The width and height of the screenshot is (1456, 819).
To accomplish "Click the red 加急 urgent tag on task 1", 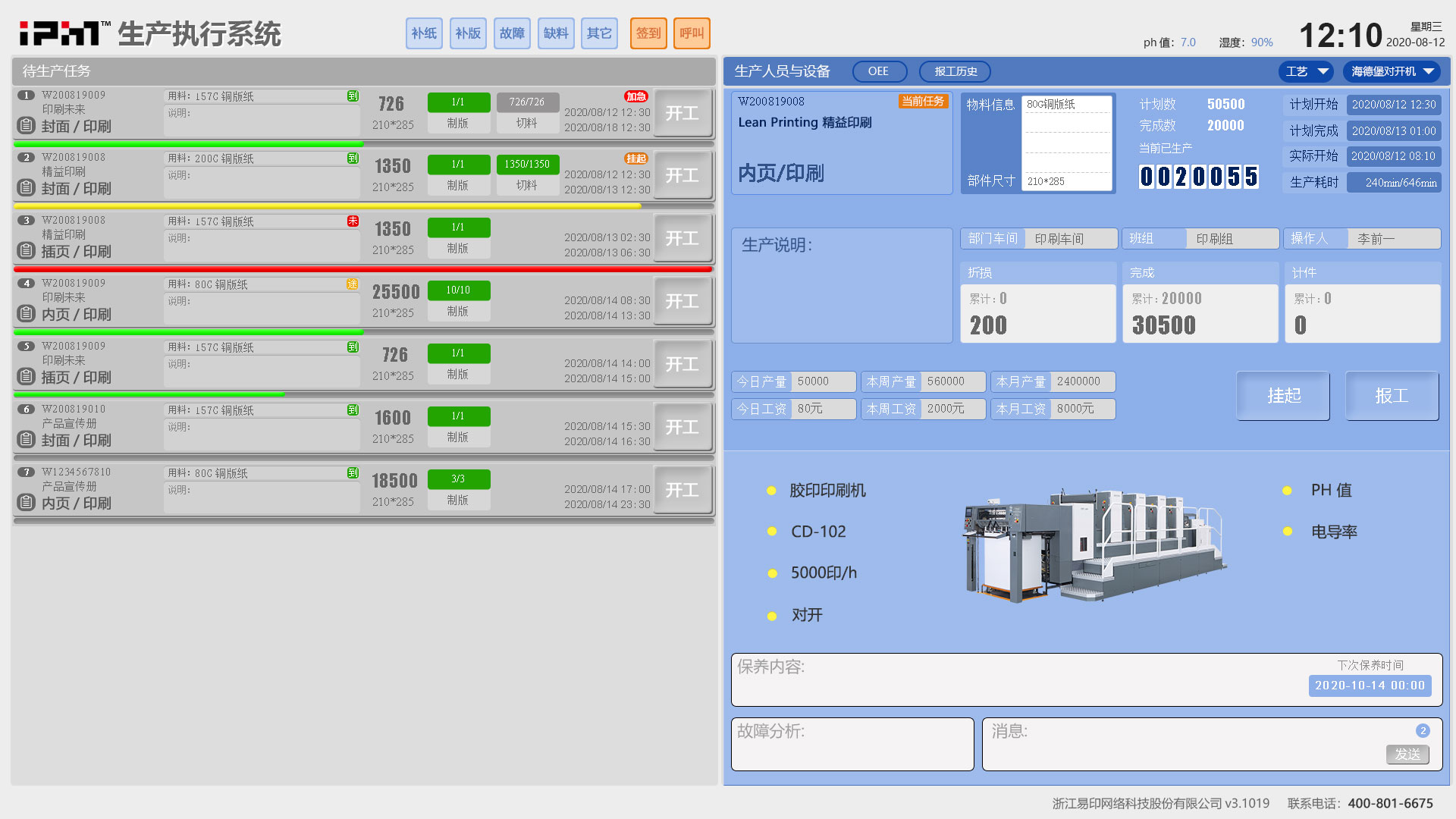I will click(x=635, y=96).
